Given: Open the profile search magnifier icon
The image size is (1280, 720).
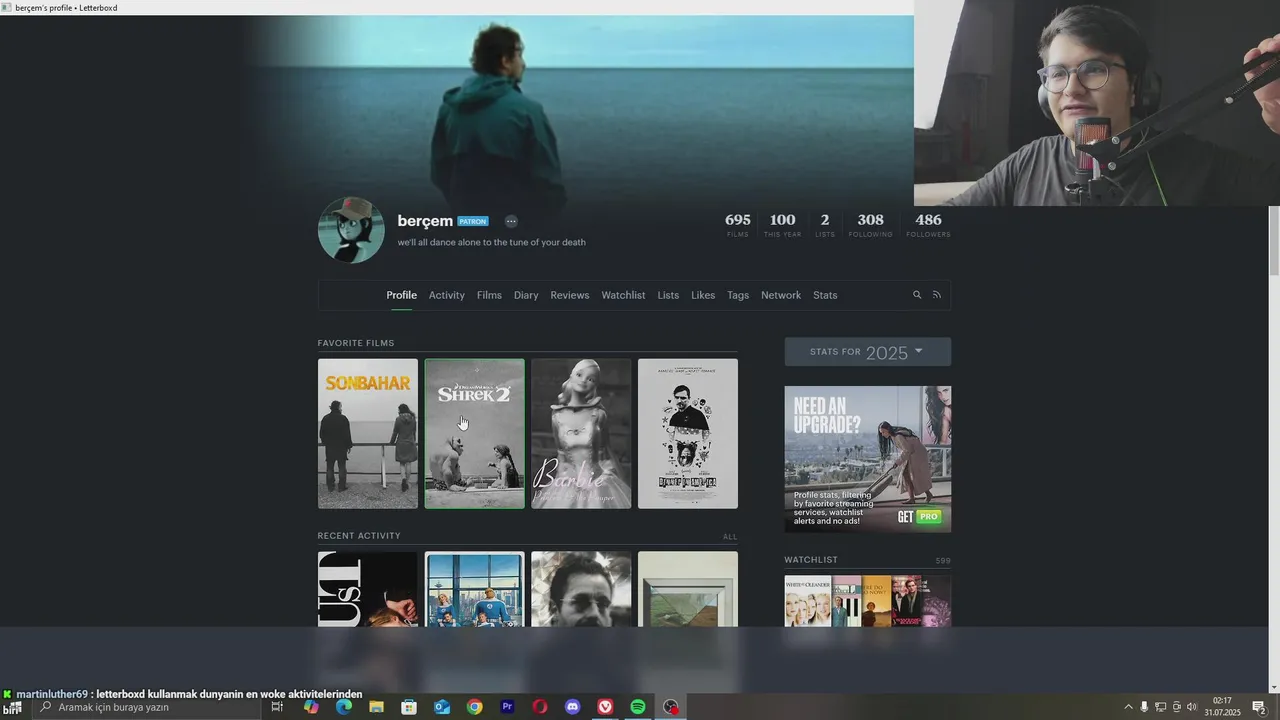Looking at the screenshot, I should 917,295.
